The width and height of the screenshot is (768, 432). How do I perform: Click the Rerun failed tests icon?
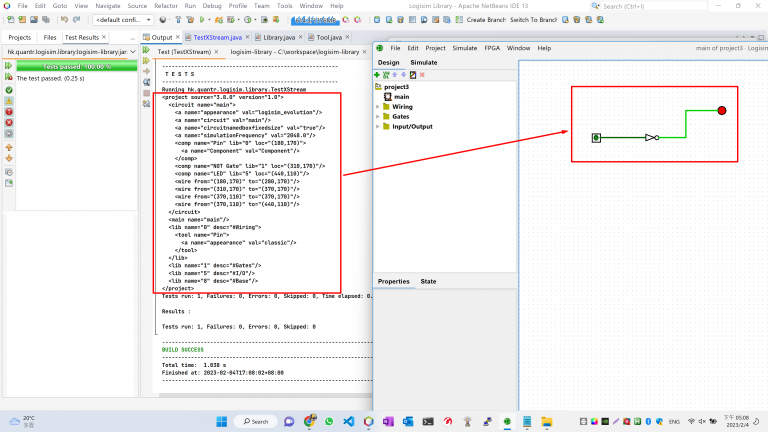(x=9, y=77)
